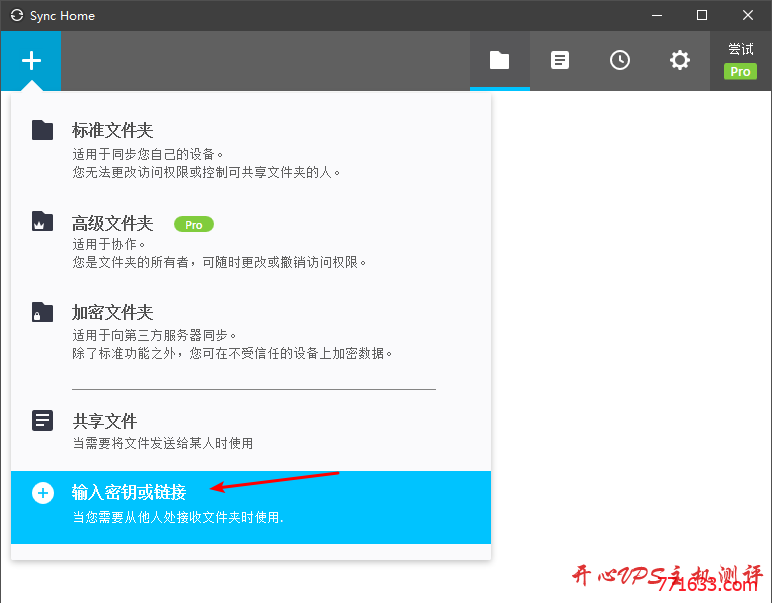Click the circled plus enter-key icon
Image resolution: width=772 pixels, height=603 pixels.
pos(42,493)
